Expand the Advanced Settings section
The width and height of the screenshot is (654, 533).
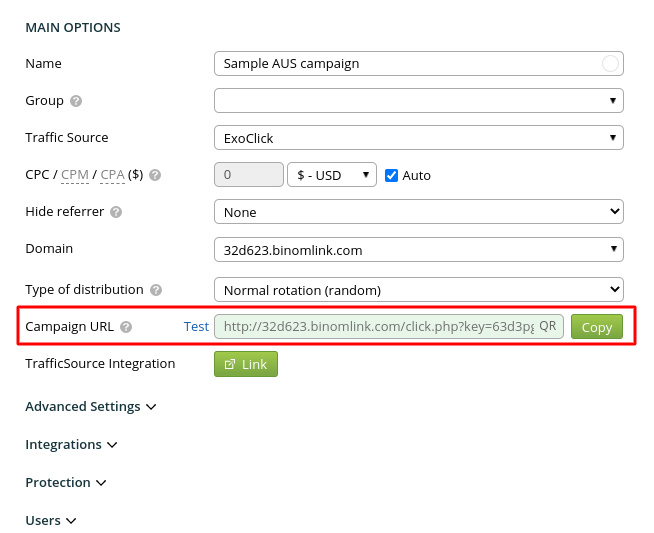pyautogui.click(x=90, y=407)
